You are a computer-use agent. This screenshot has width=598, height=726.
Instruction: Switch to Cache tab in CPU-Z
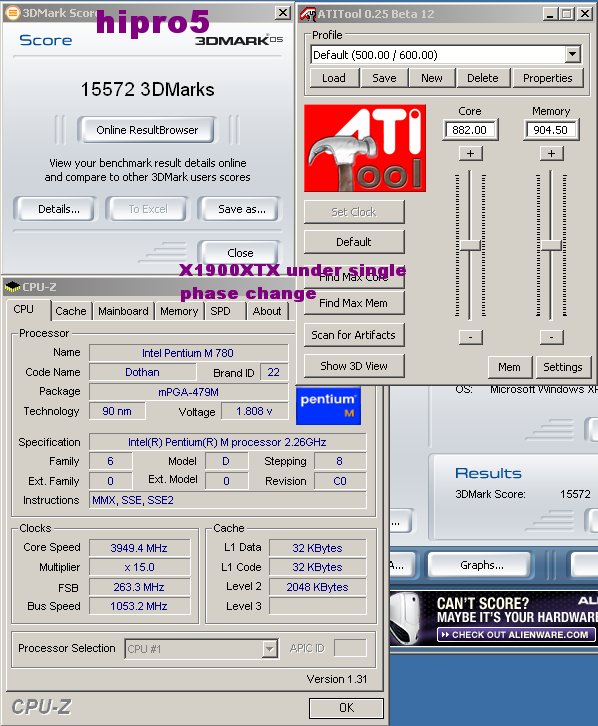pos(71,311)
